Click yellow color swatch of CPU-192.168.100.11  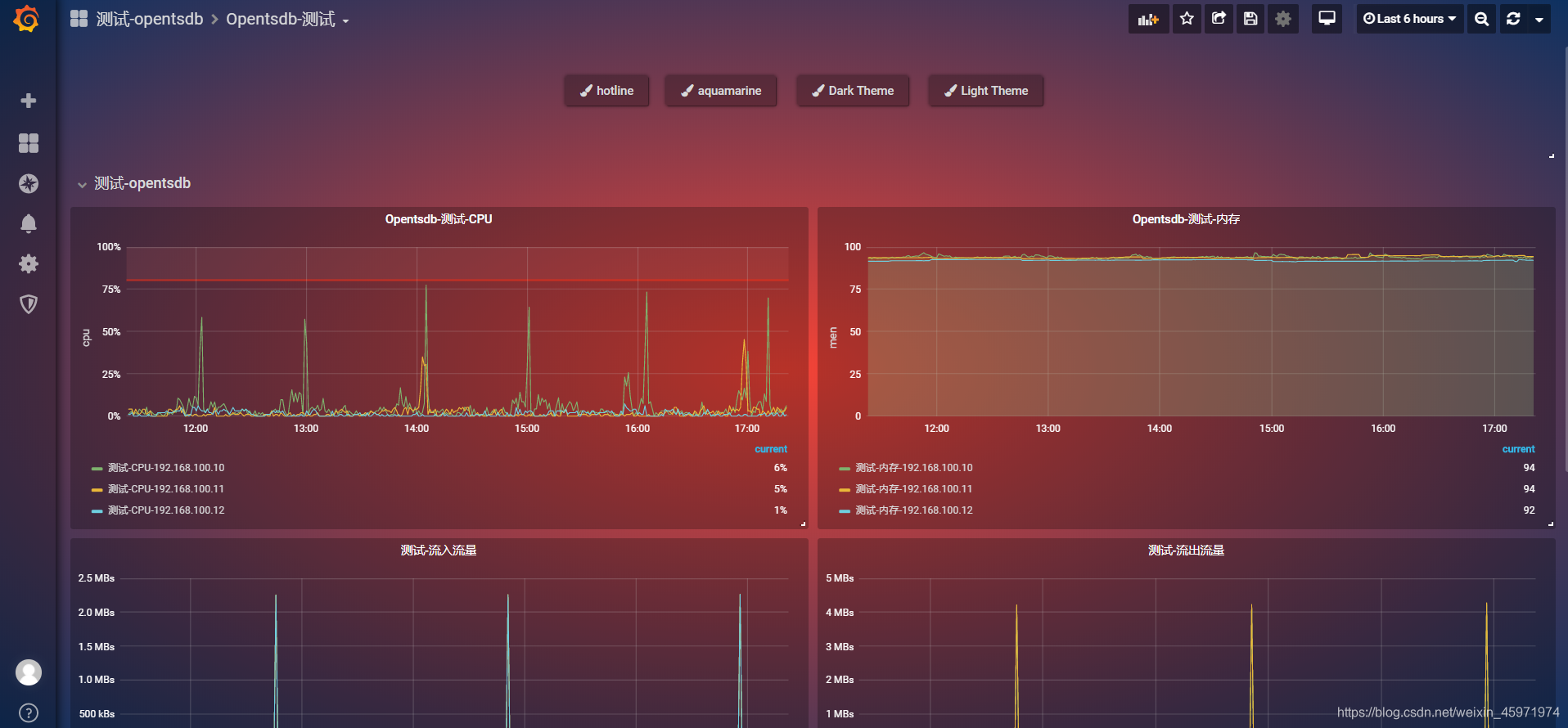[x=97, y=490]
